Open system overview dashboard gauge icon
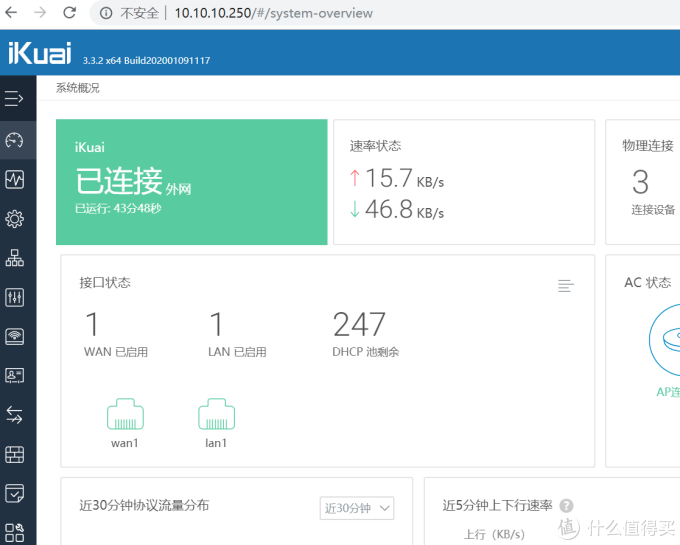The width and height of the screenshot is (680, 545). [14, 140]
